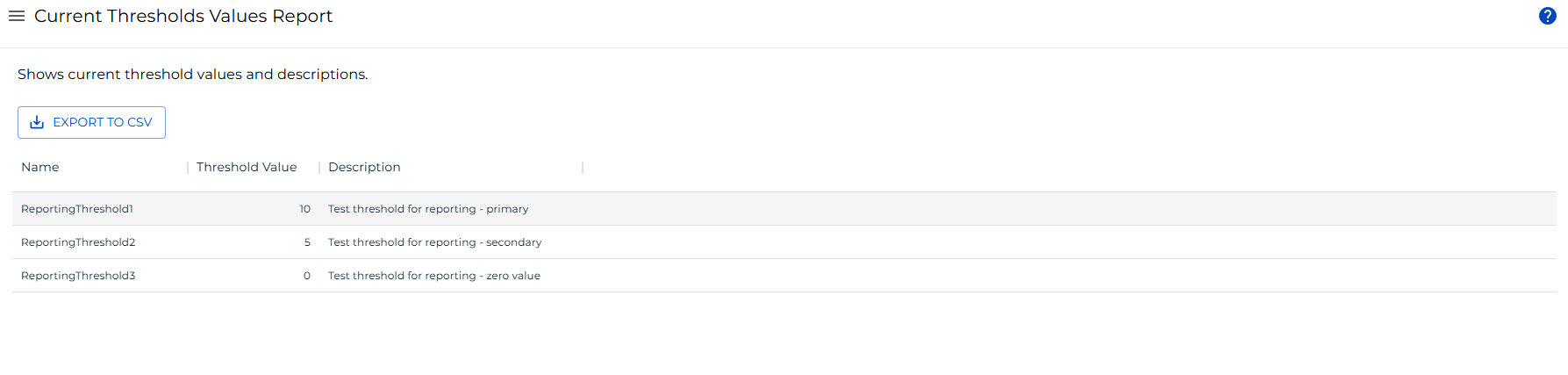Viewport: 1568px width, 375px height.
Task: Click the "reporting - secondary" description cell
Action: tap(434, 242)
